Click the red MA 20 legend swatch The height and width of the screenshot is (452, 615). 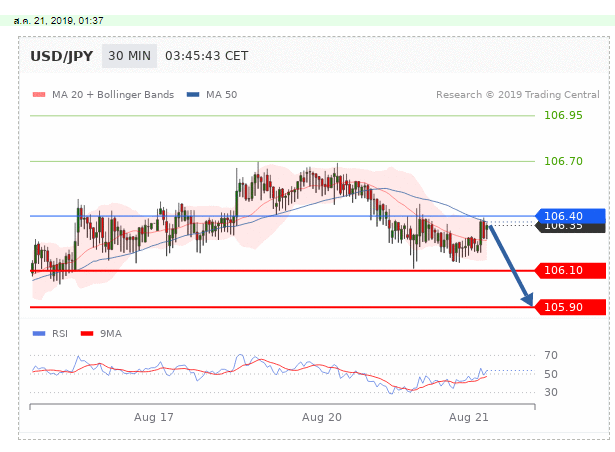click(39, 95)
